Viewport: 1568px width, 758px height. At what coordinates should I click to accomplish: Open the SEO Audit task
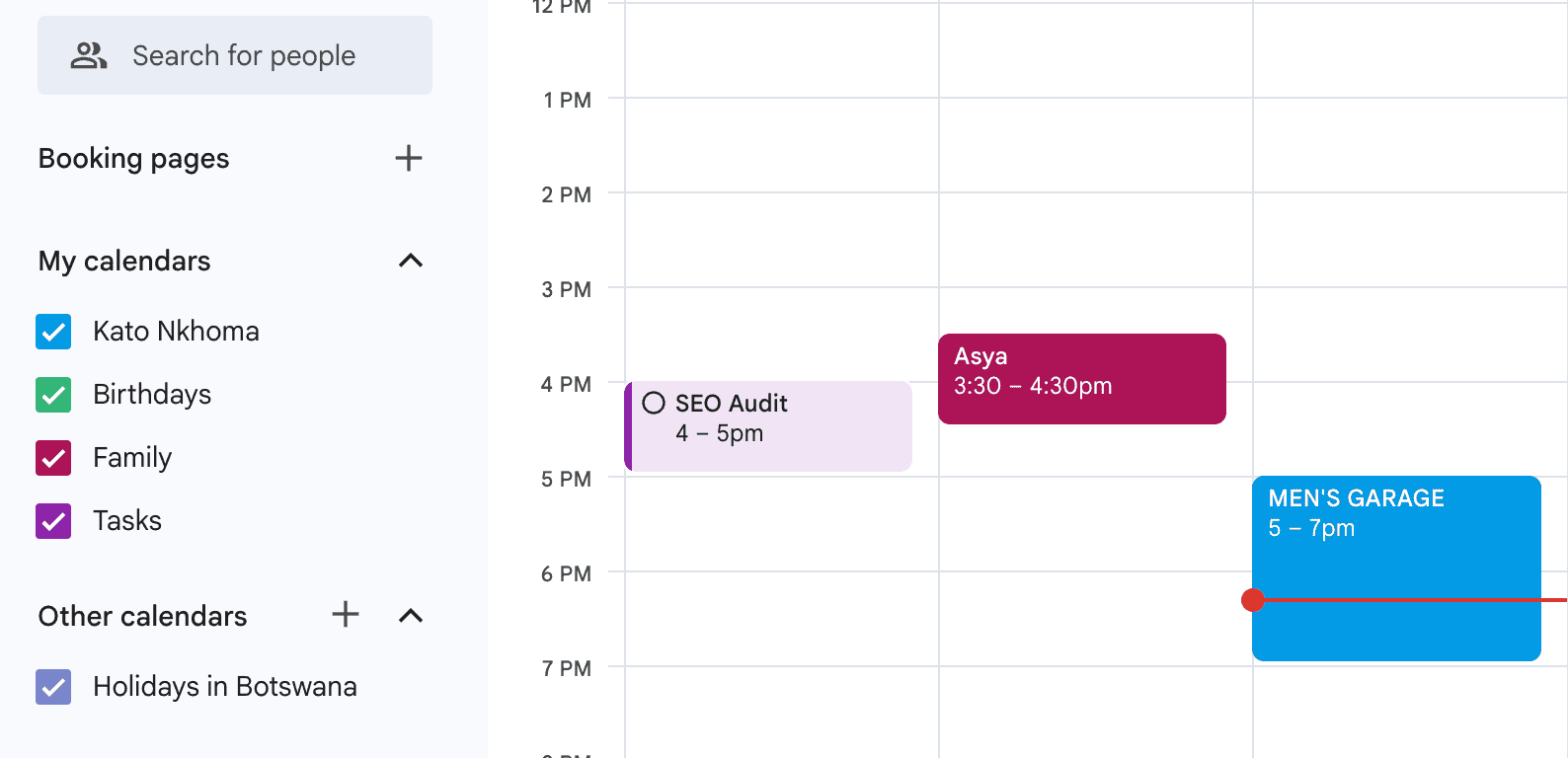point(768,426)
